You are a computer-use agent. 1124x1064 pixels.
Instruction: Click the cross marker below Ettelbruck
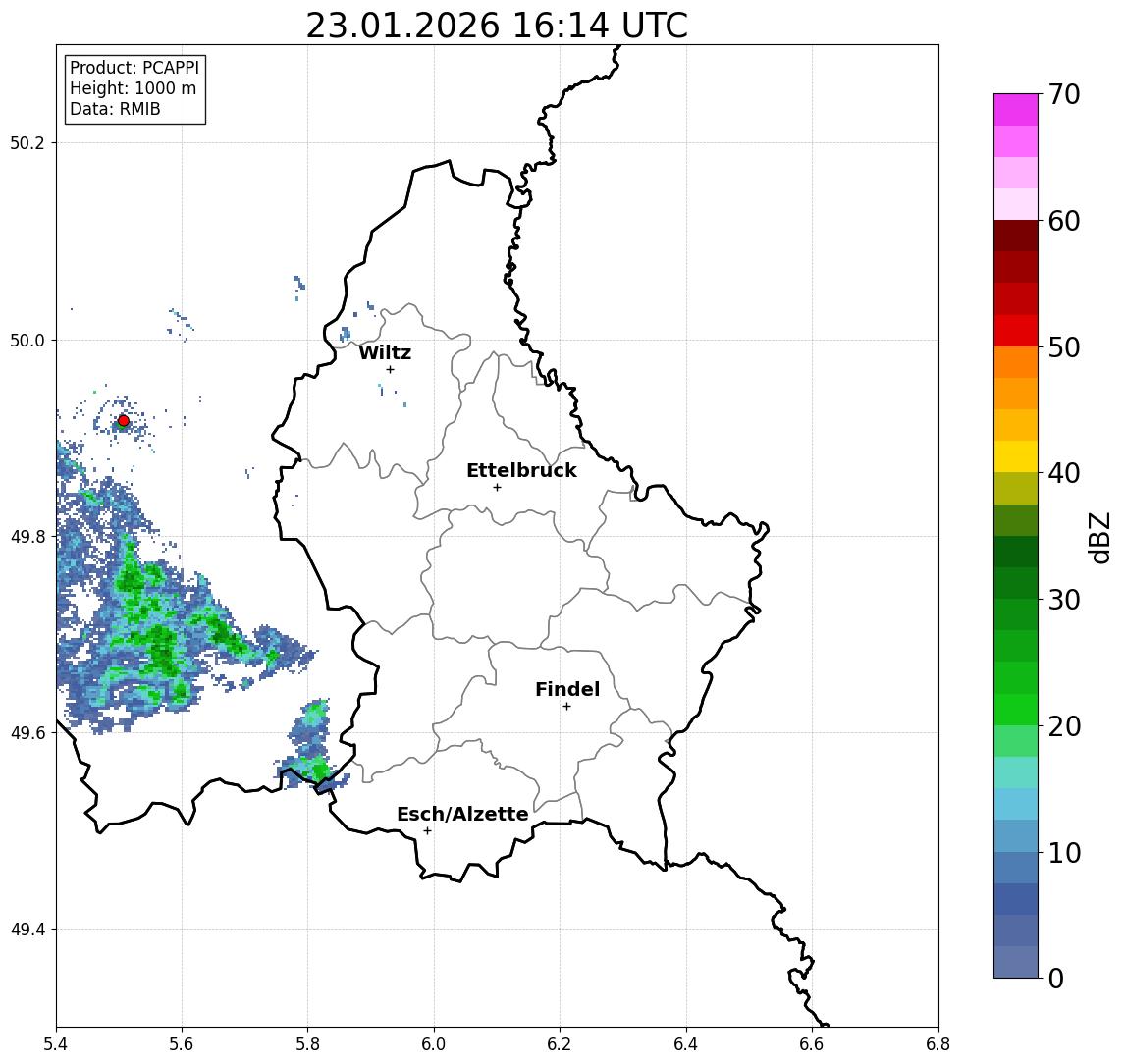coord(497,488)
